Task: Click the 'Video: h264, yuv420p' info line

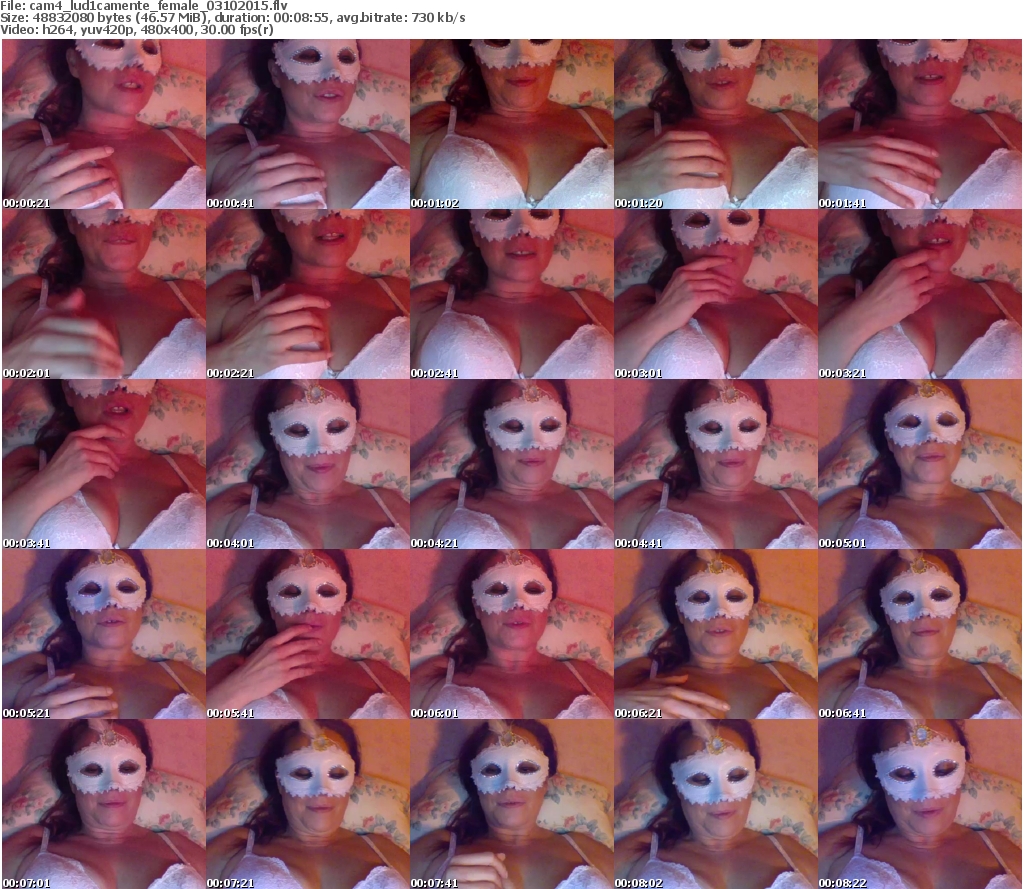Action: 137,30
